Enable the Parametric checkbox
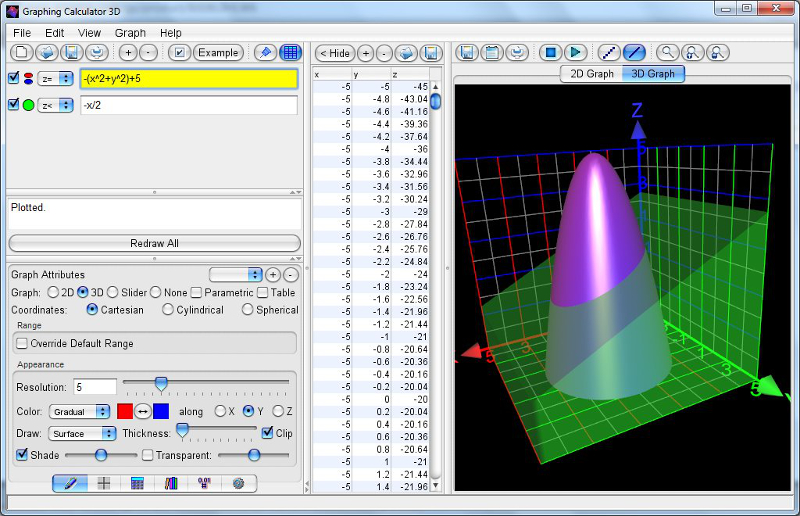Viewport: 800px width, 516px height. click(196, 292)
